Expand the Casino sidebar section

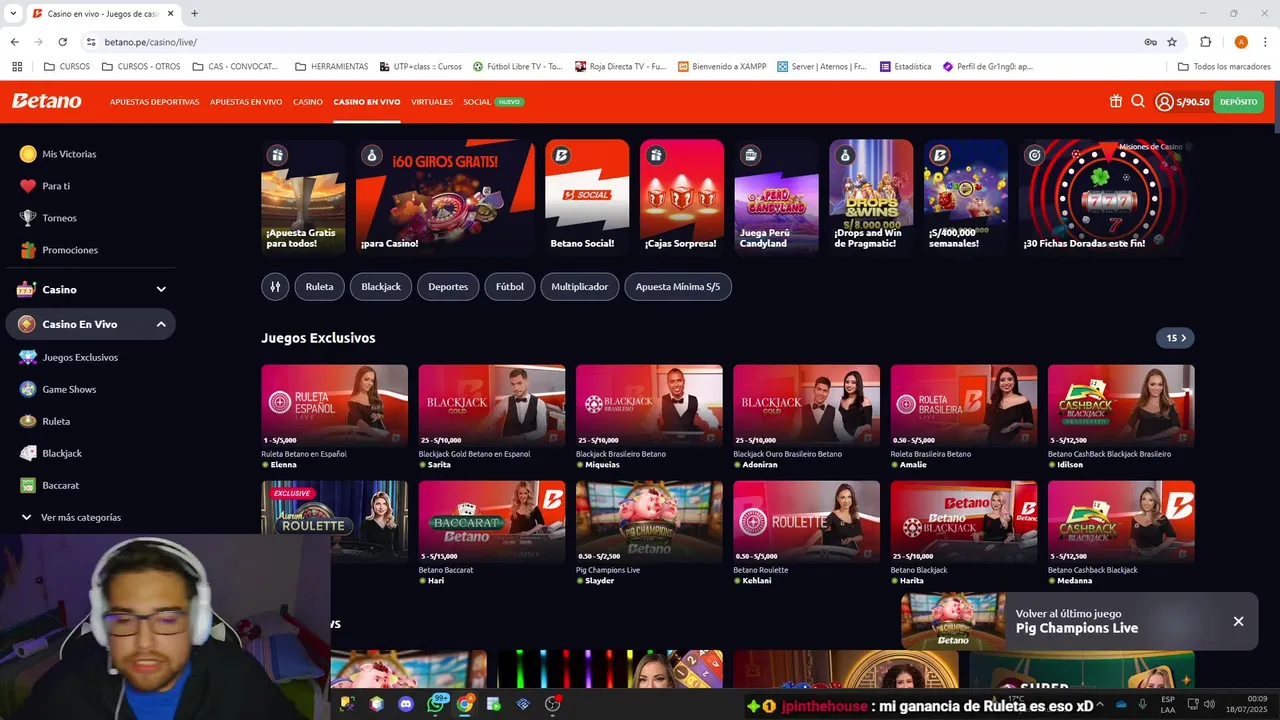(x=161, y=289)
